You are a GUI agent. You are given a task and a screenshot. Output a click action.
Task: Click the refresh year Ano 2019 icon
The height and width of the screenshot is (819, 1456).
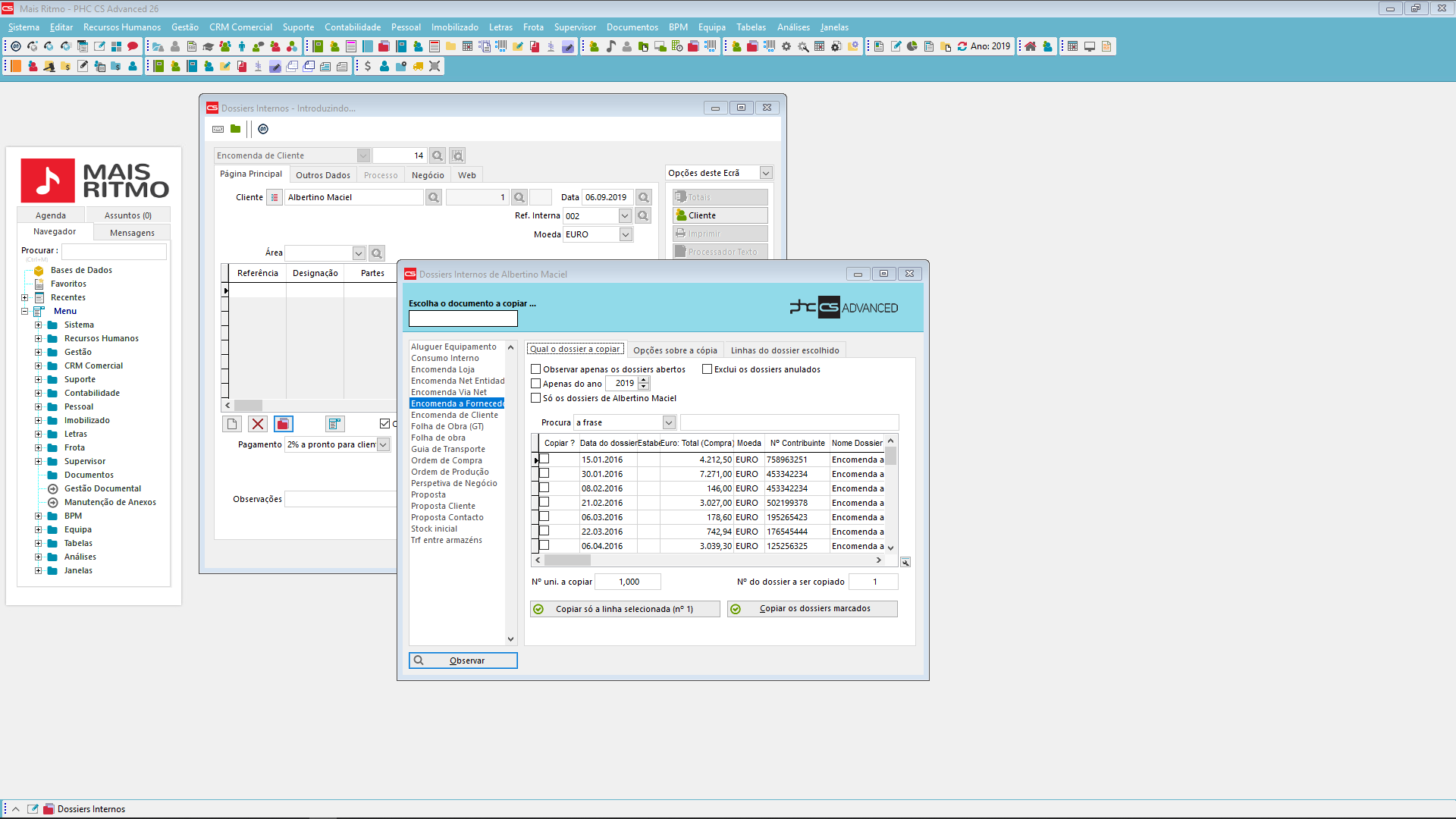962,46
